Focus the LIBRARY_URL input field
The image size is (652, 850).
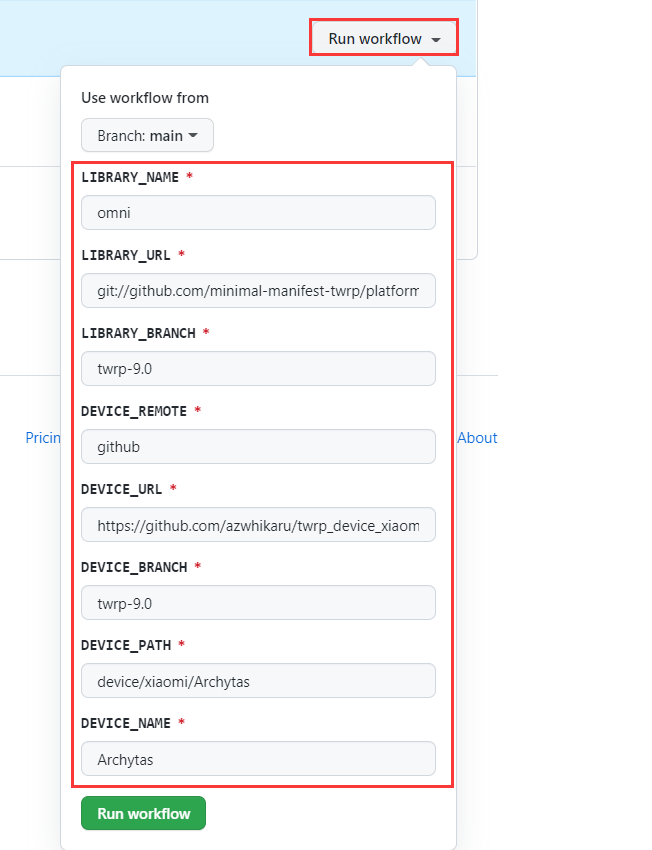259,291
